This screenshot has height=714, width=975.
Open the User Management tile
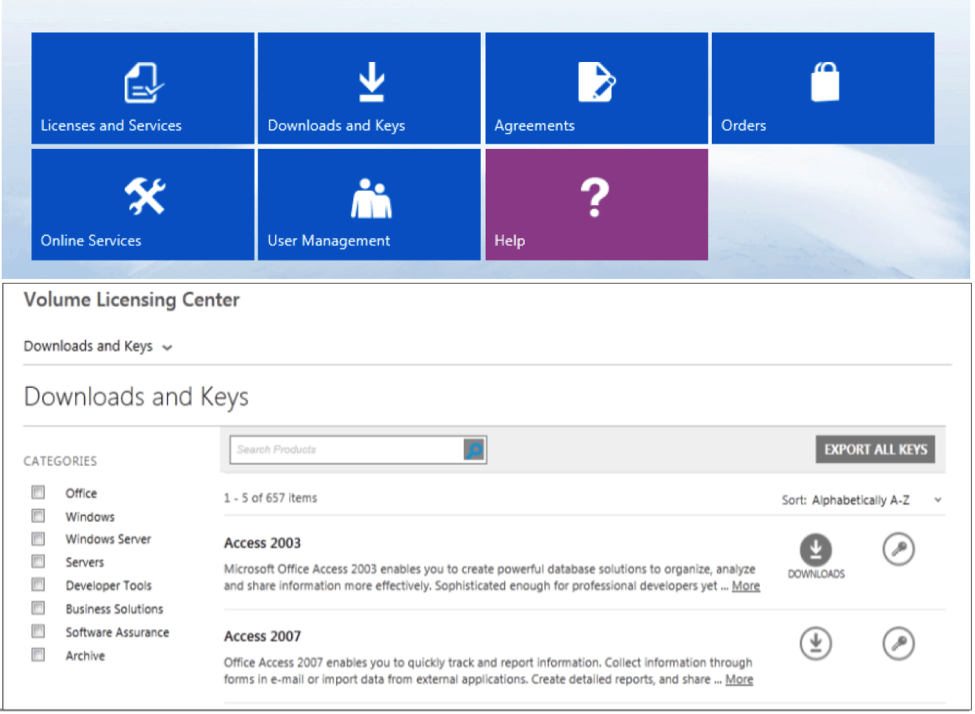tap(369, 204)
